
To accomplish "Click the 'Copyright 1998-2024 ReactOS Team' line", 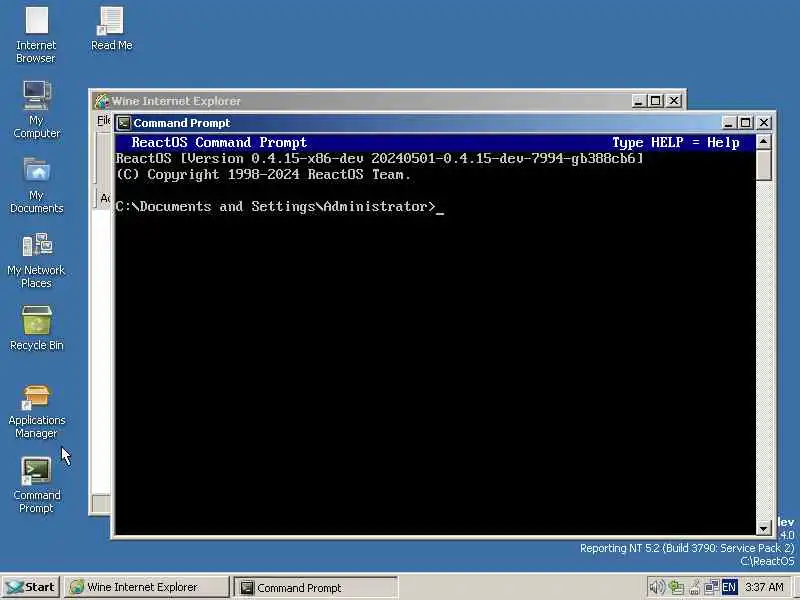I will (263, 175).
